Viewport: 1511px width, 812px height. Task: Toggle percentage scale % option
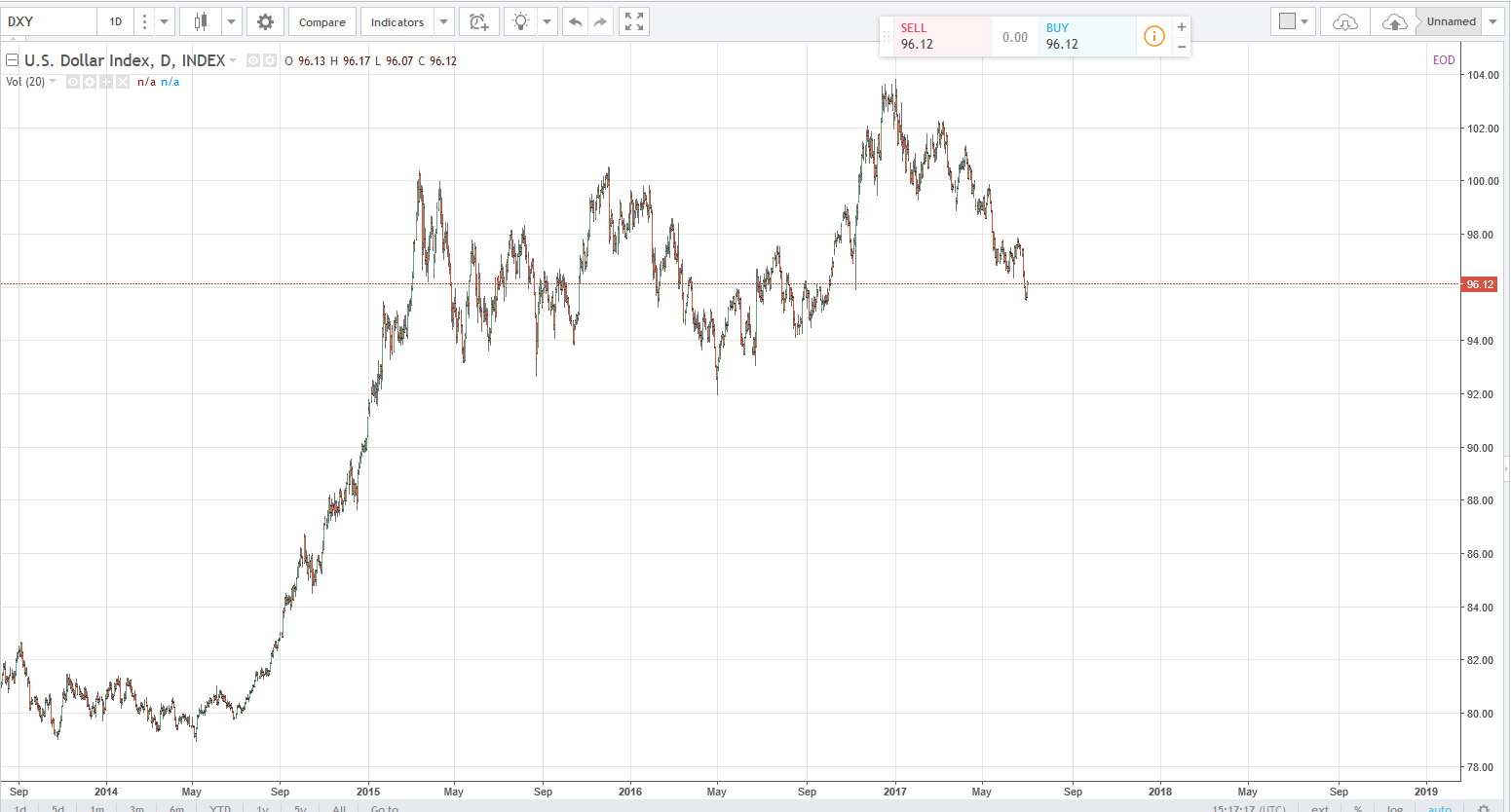pos(1358,808)
